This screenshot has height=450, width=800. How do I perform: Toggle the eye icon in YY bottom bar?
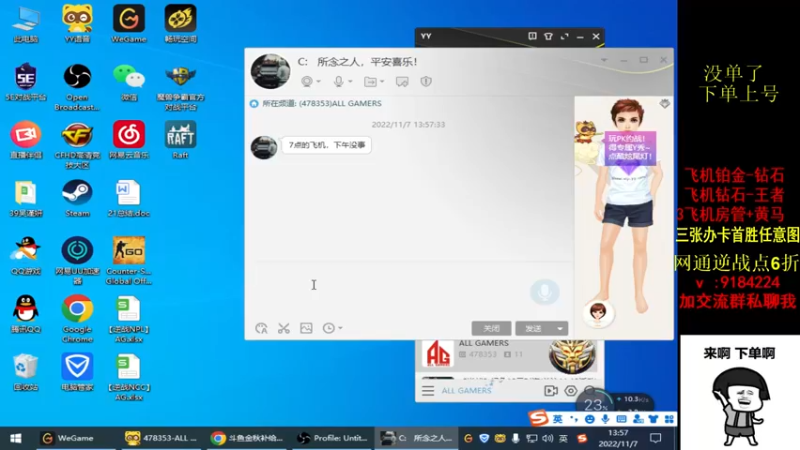(x=570, y=391)
